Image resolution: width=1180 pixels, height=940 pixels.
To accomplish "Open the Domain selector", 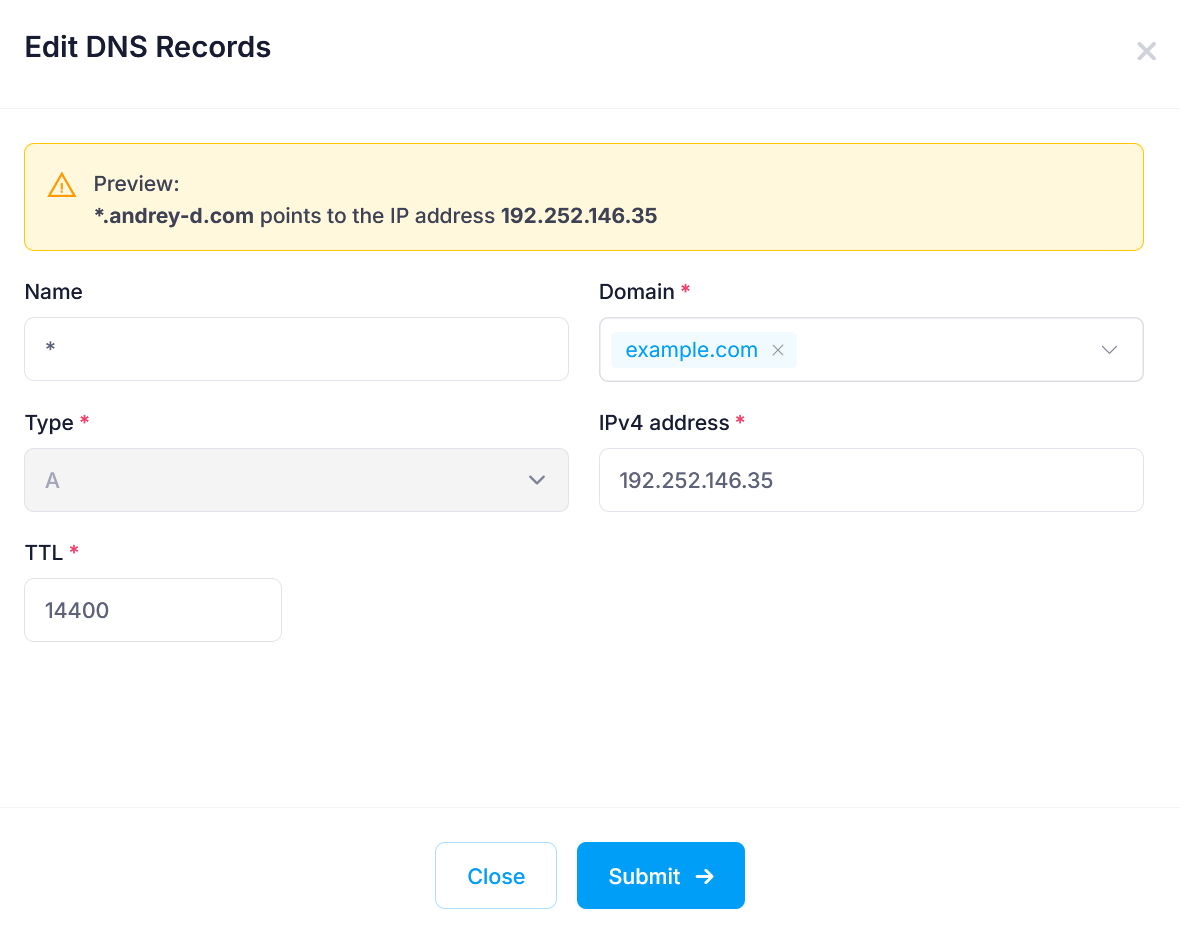I will pos(950,350).
